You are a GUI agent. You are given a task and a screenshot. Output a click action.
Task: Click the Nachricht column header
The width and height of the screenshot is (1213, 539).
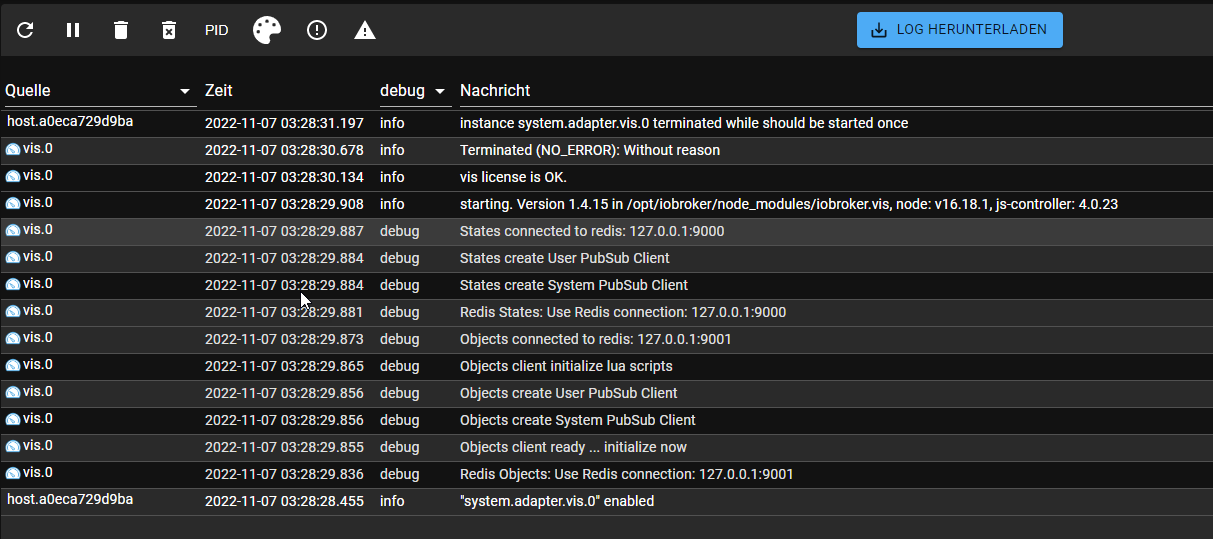click(x=495, y=91)
